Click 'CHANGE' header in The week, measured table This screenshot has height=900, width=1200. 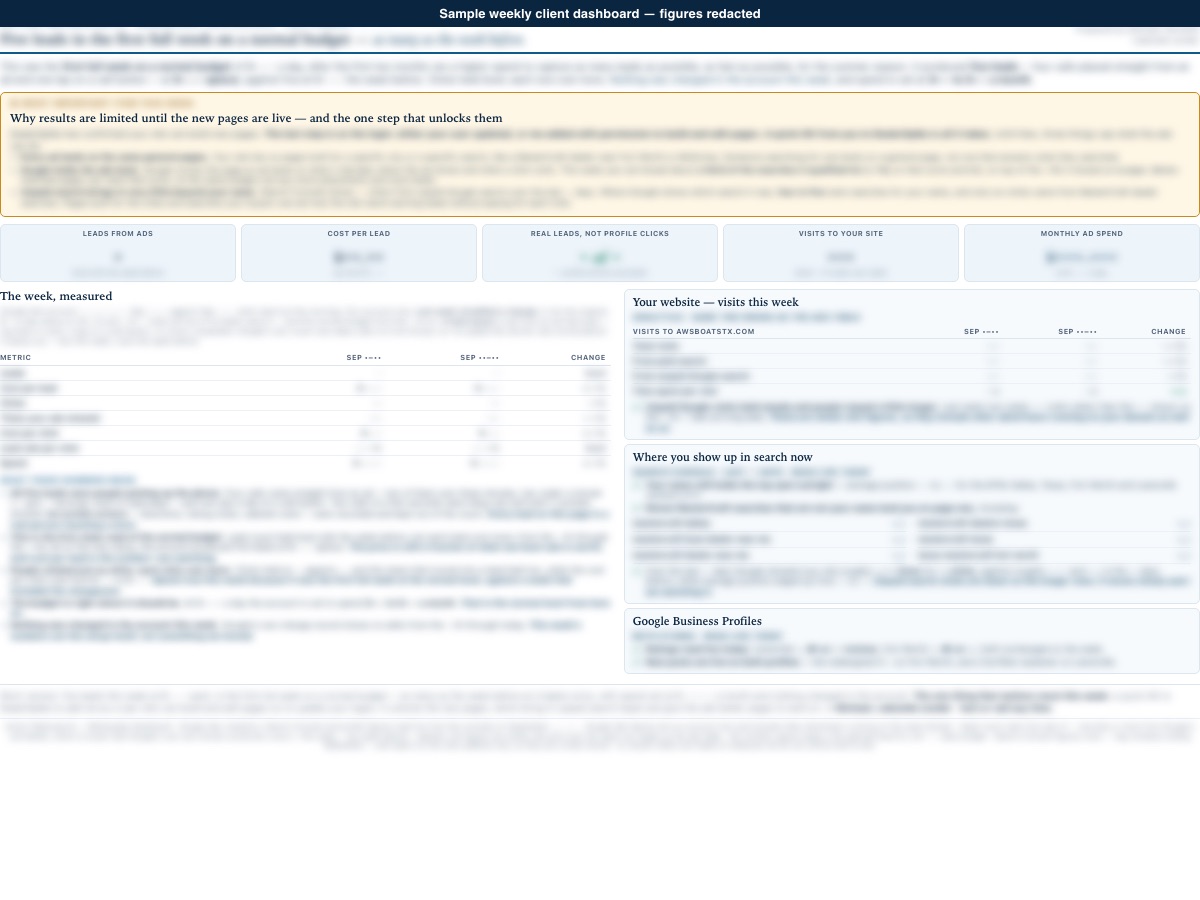588,357
